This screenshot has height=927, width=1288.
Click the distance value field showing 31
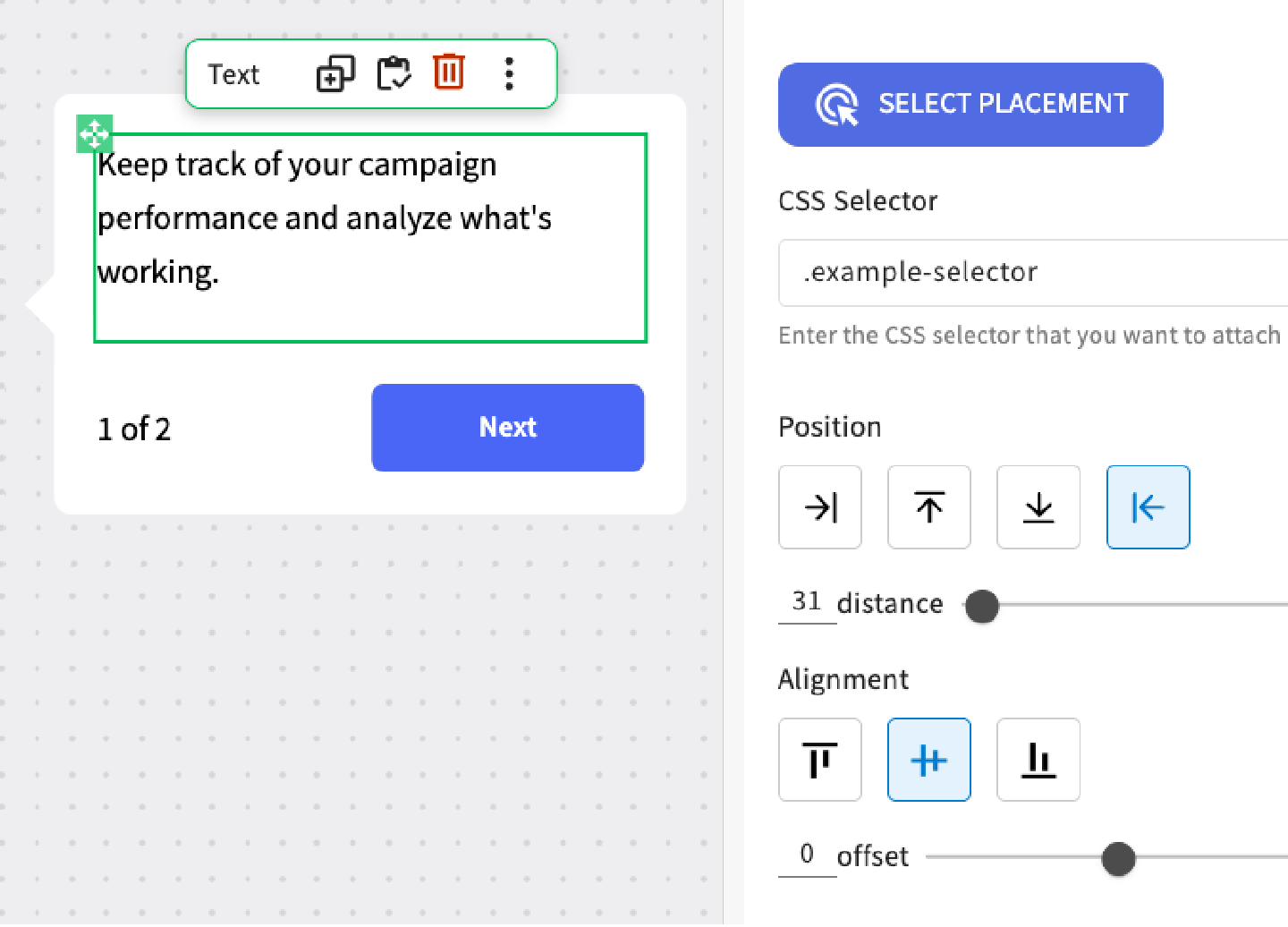click(x=807, y=602)
